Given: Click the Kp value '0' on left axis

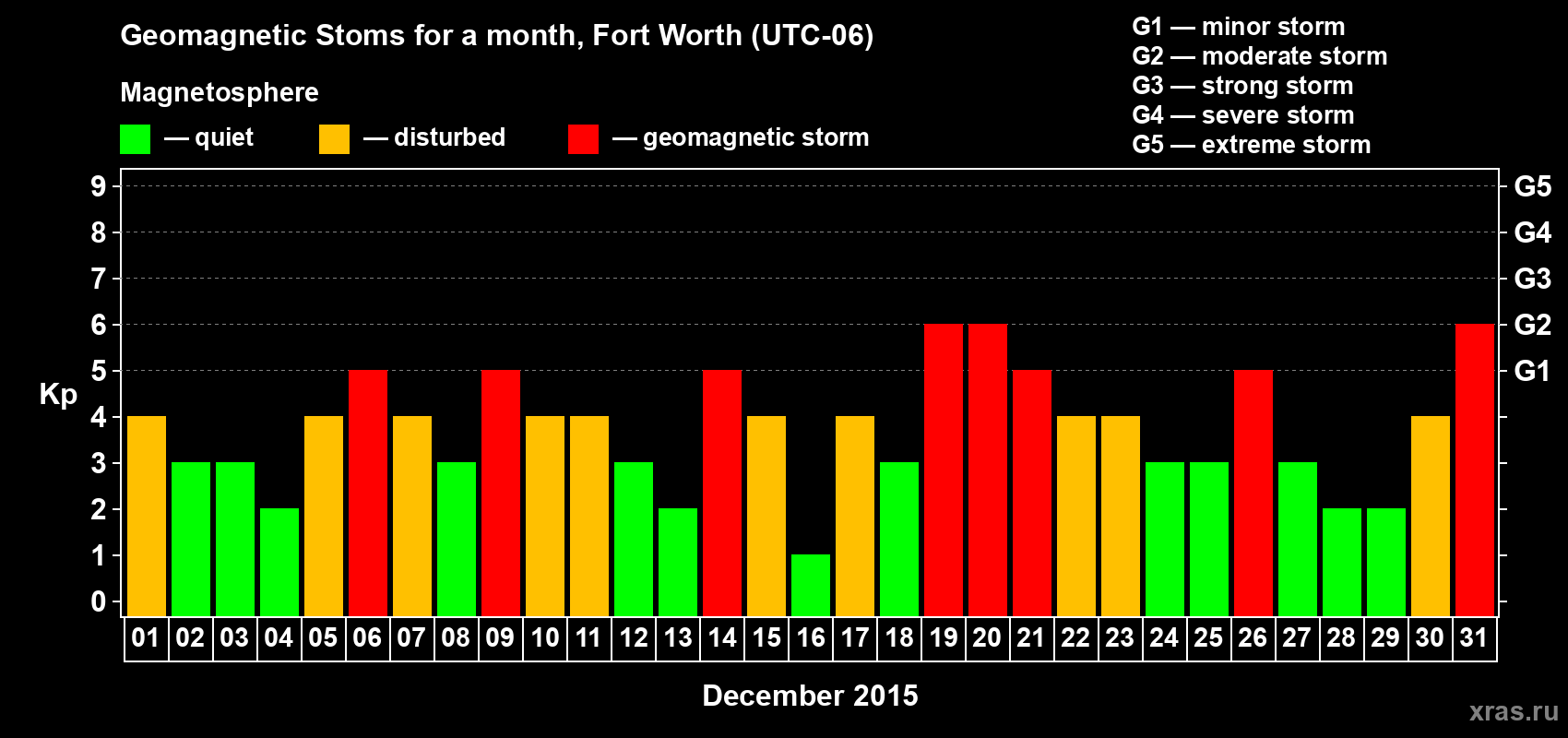Looking at the screenshot, I should (x=99, y=601).
